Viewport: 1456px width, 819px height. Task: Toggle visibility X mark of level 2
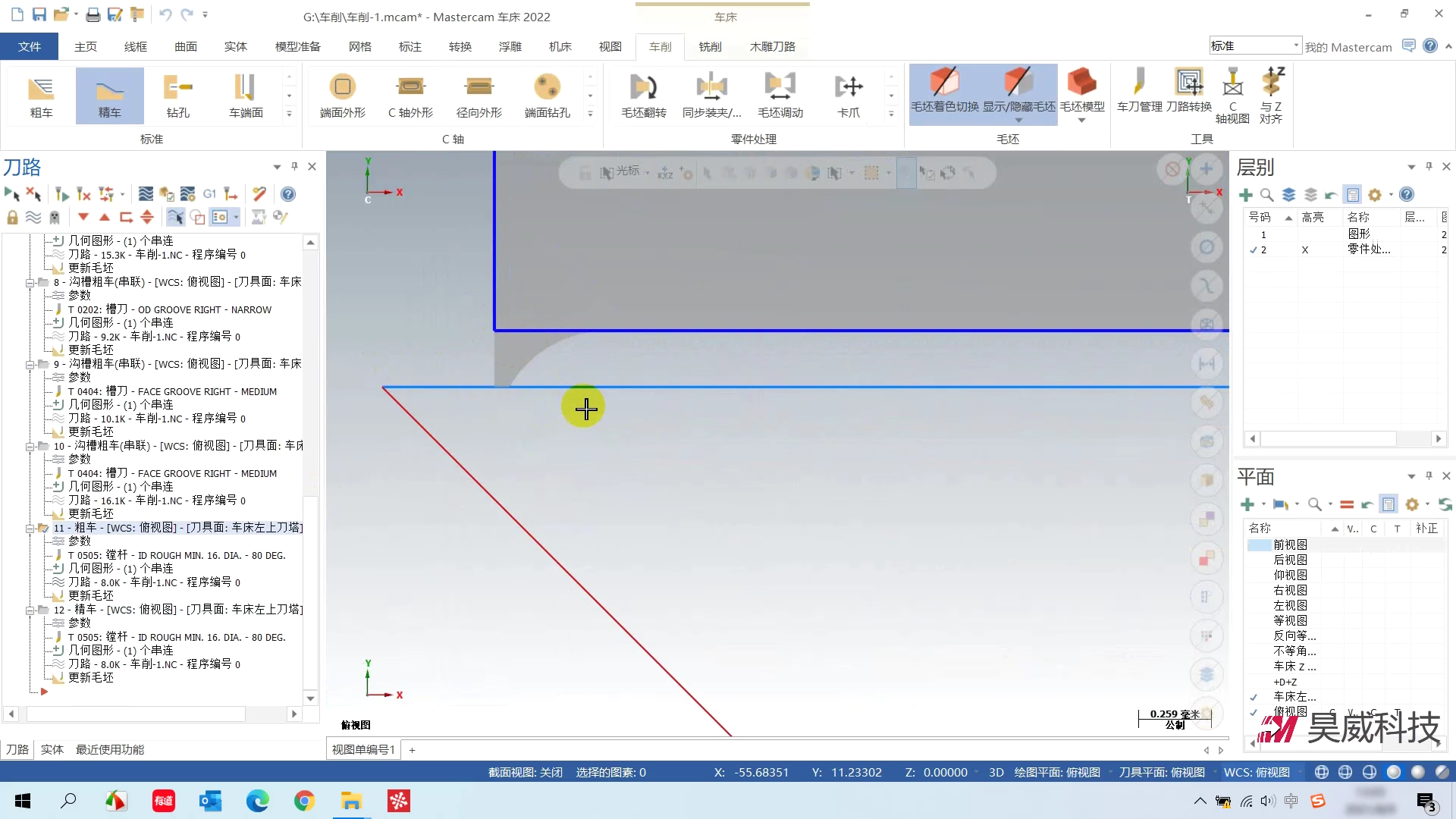tap(1305, 249)
